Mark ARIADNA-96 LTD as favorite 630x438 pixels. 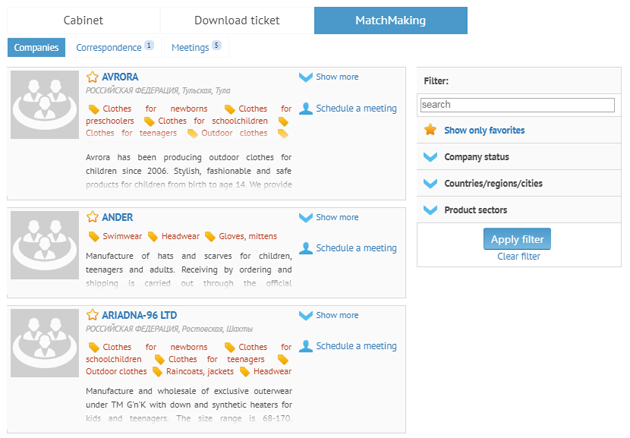tap(92, 315)
